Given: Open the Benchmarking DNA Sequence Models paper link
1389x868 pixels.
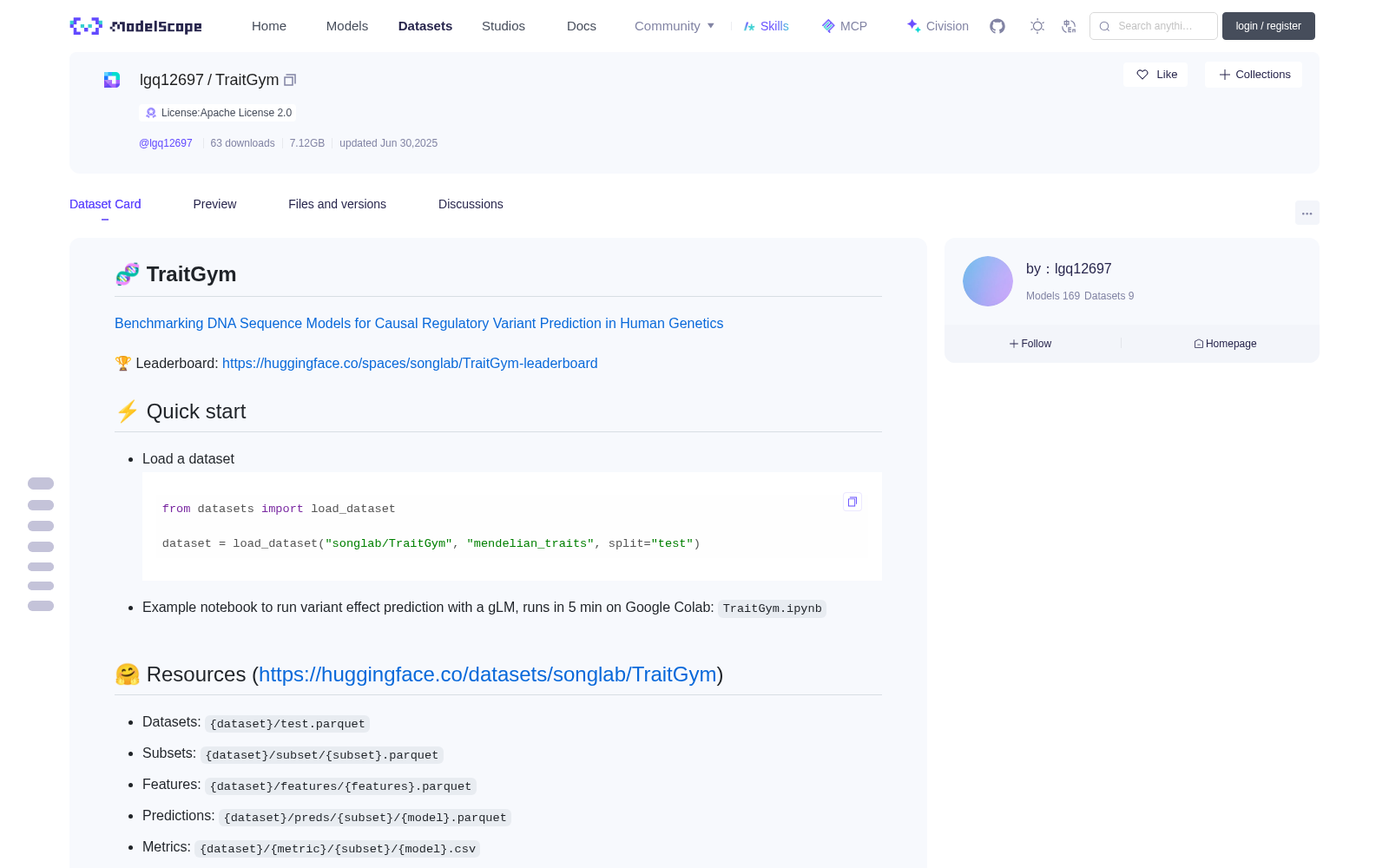Looking at the screenshot, I should pyautogui.click(x=418, y=323).
